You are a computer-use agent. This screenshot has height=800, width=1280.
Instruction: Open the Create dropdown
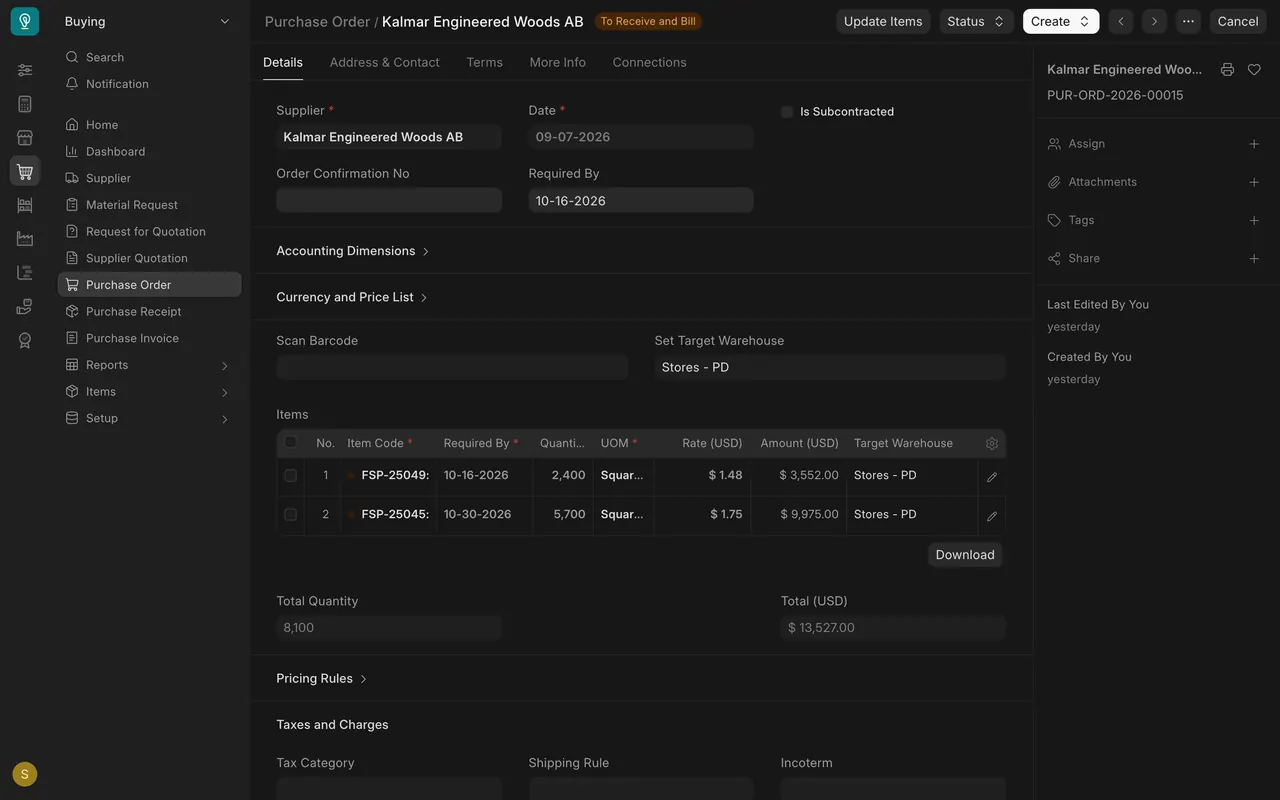pyautogui.click(x=1061, y=21)
